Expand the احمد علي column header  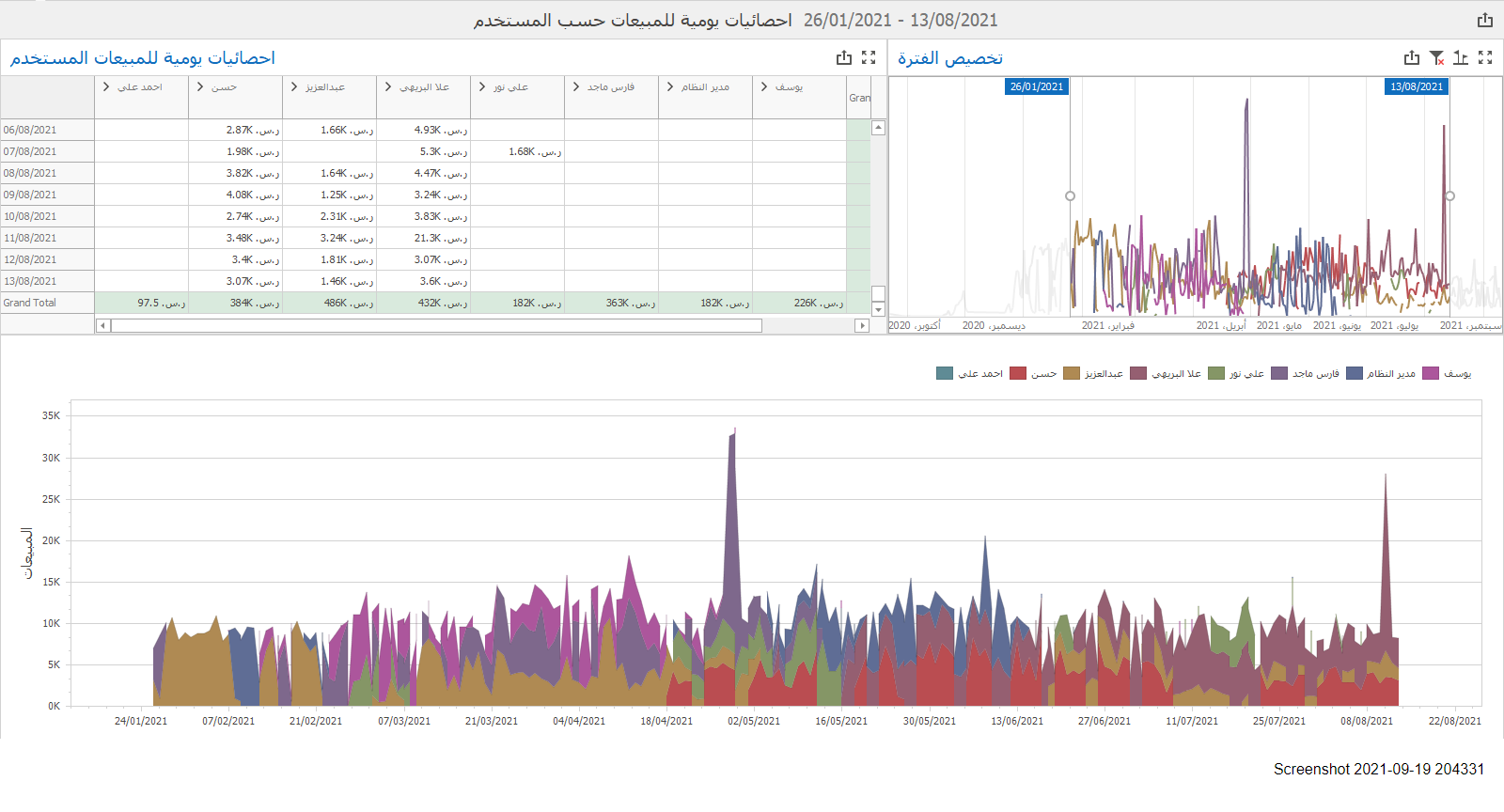(x=106, y=86)
